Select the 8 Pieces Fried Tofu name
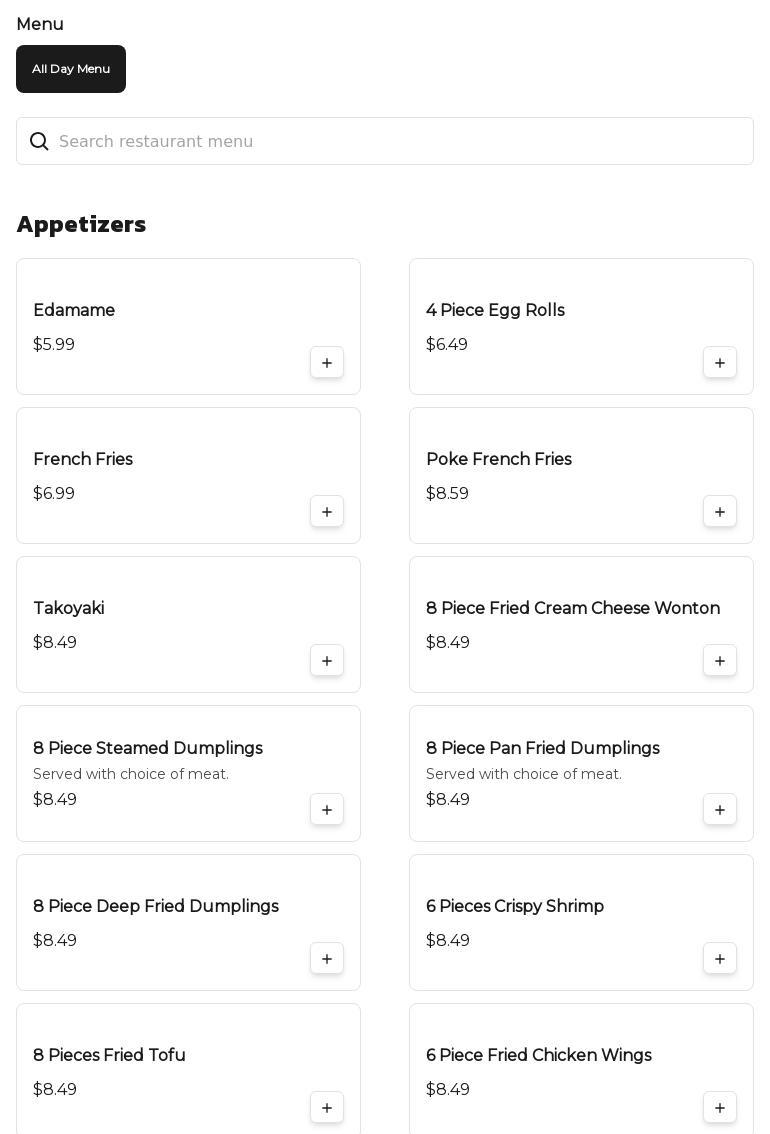This screenshot has height=1134, width=770. coord(109,1055)
